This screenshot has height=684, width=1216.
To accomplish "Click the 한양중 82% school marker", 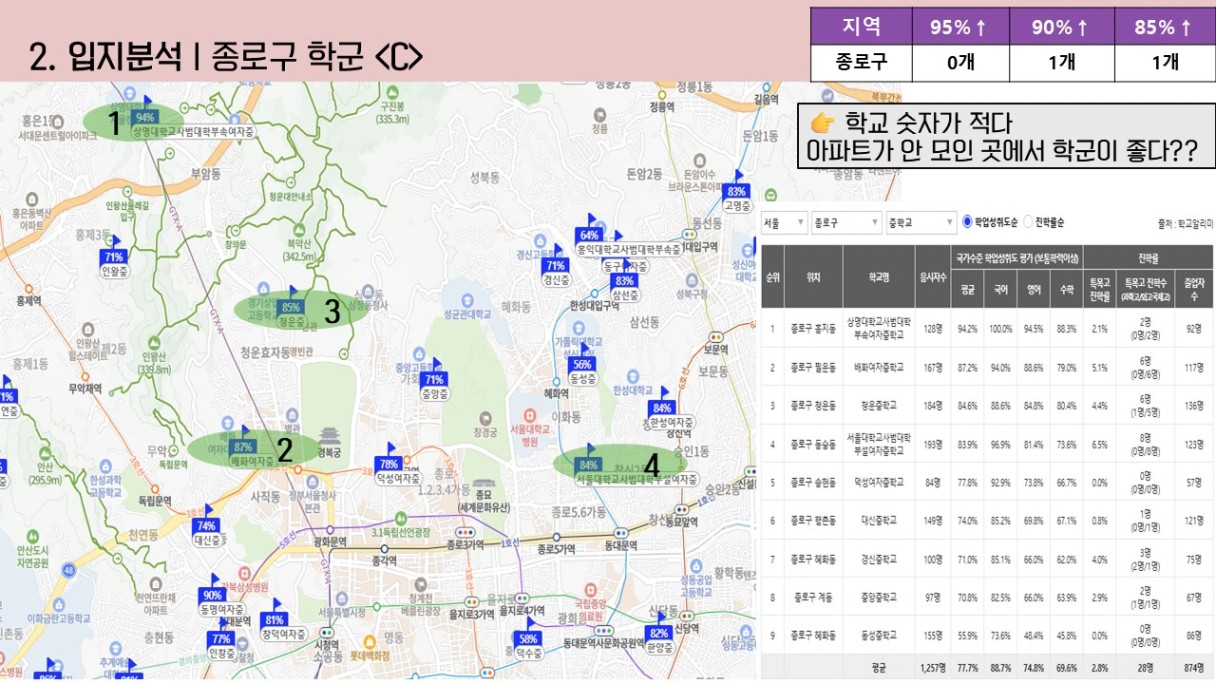I will coord(658,633).
